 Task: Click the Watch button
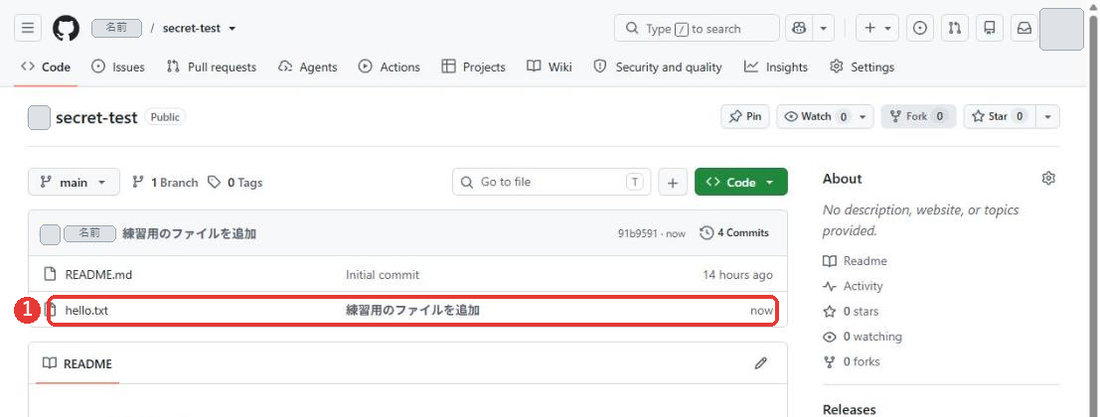point(814,117)
